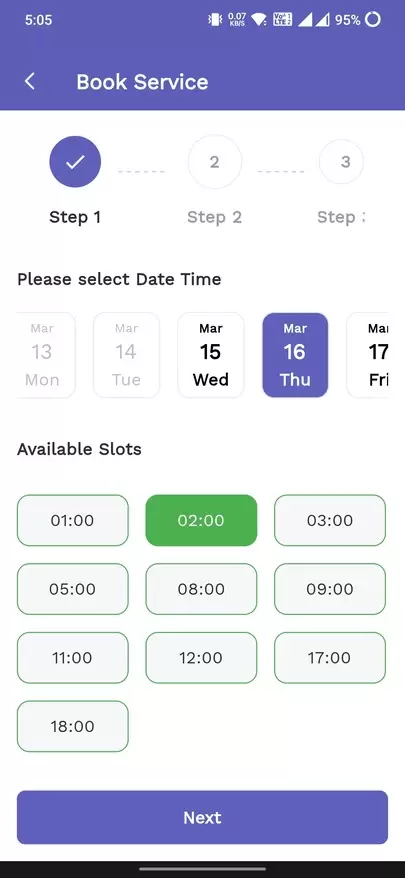Screen dimensions: 405x878
Task: Choose the 18:00 slot
Action: (73, 726)
